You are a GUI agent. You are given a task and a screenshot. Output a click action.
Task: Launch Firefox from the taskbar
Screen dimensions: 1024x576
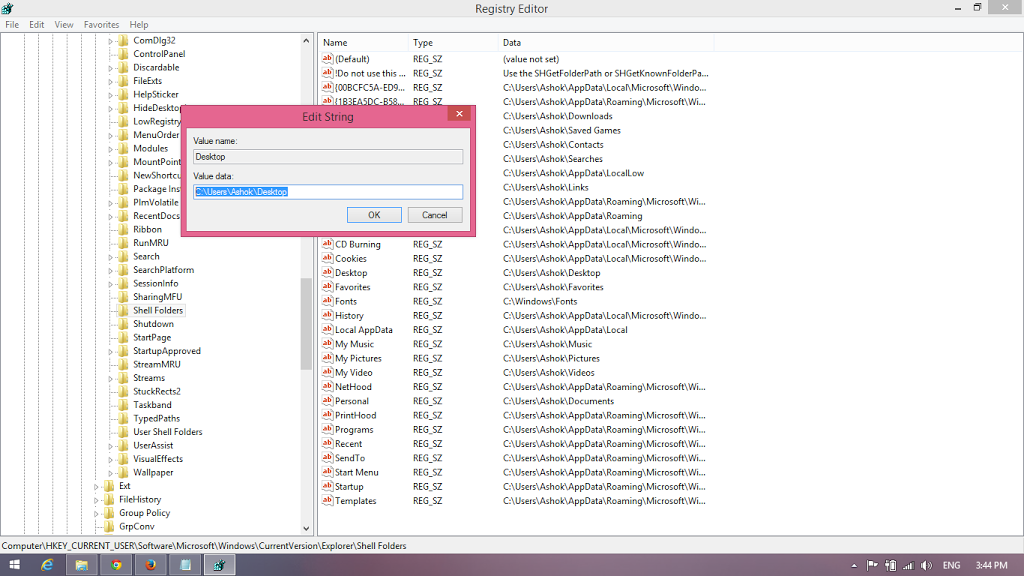[150, 565]
